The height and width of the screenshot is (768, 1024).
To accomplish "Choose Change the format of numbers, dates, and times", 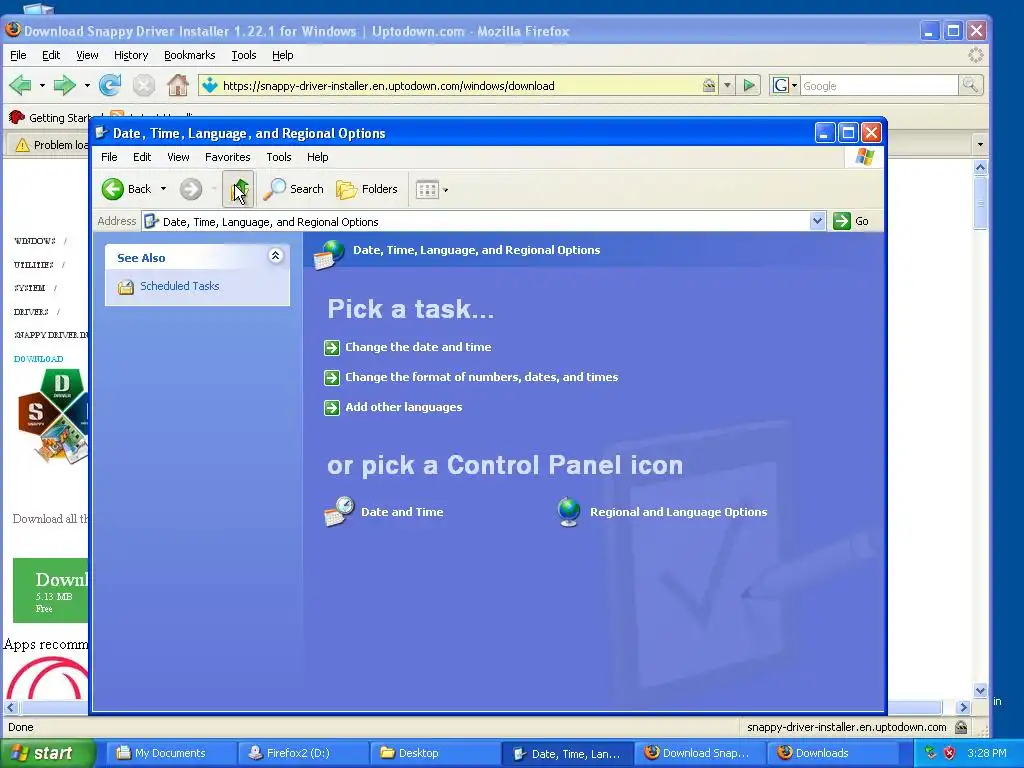I will (x=481, y=377).
